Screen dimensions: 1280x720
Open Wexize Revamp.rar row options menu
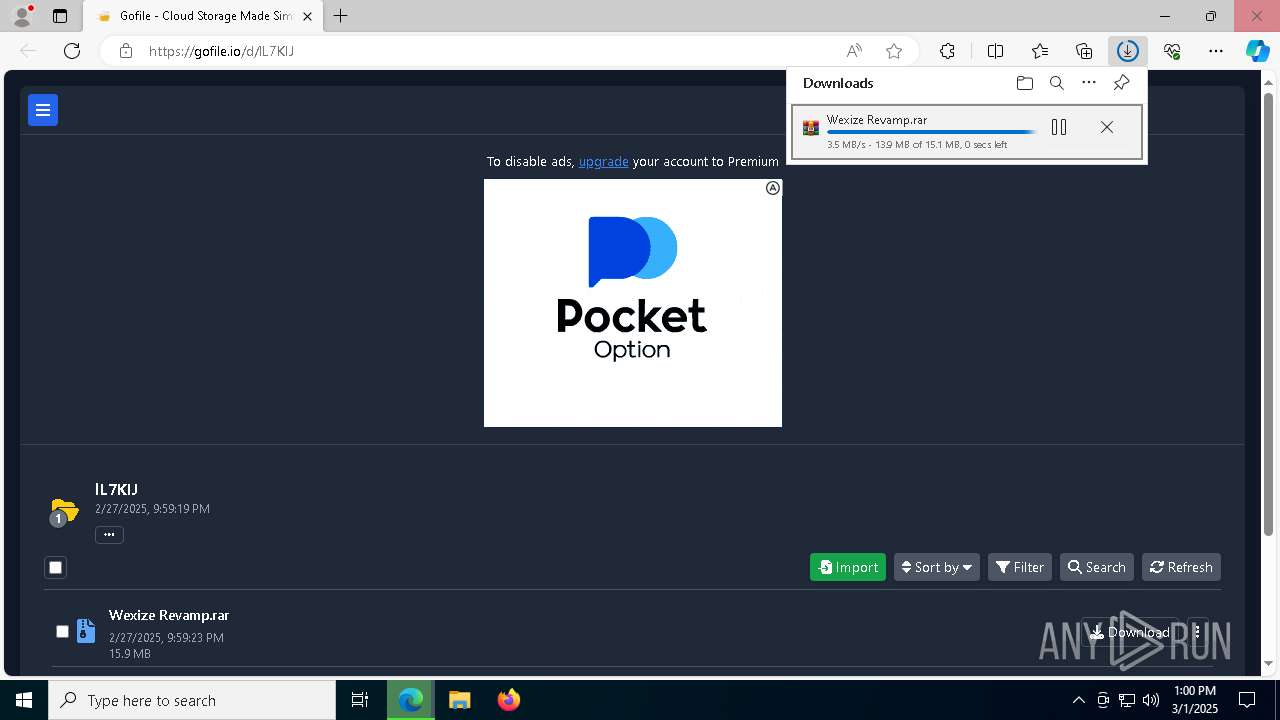[x=1197, y=632]
